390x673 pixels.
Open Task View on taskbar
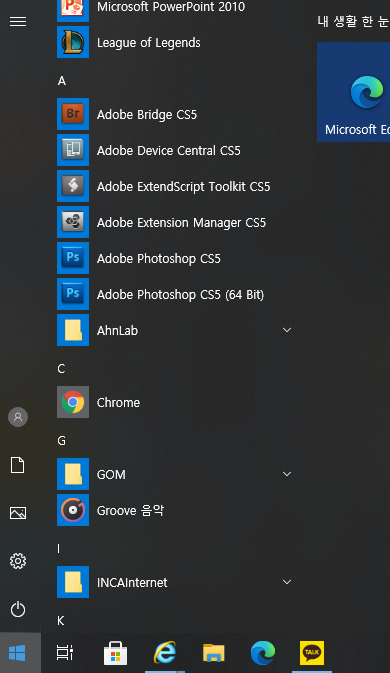pos(65,653)
